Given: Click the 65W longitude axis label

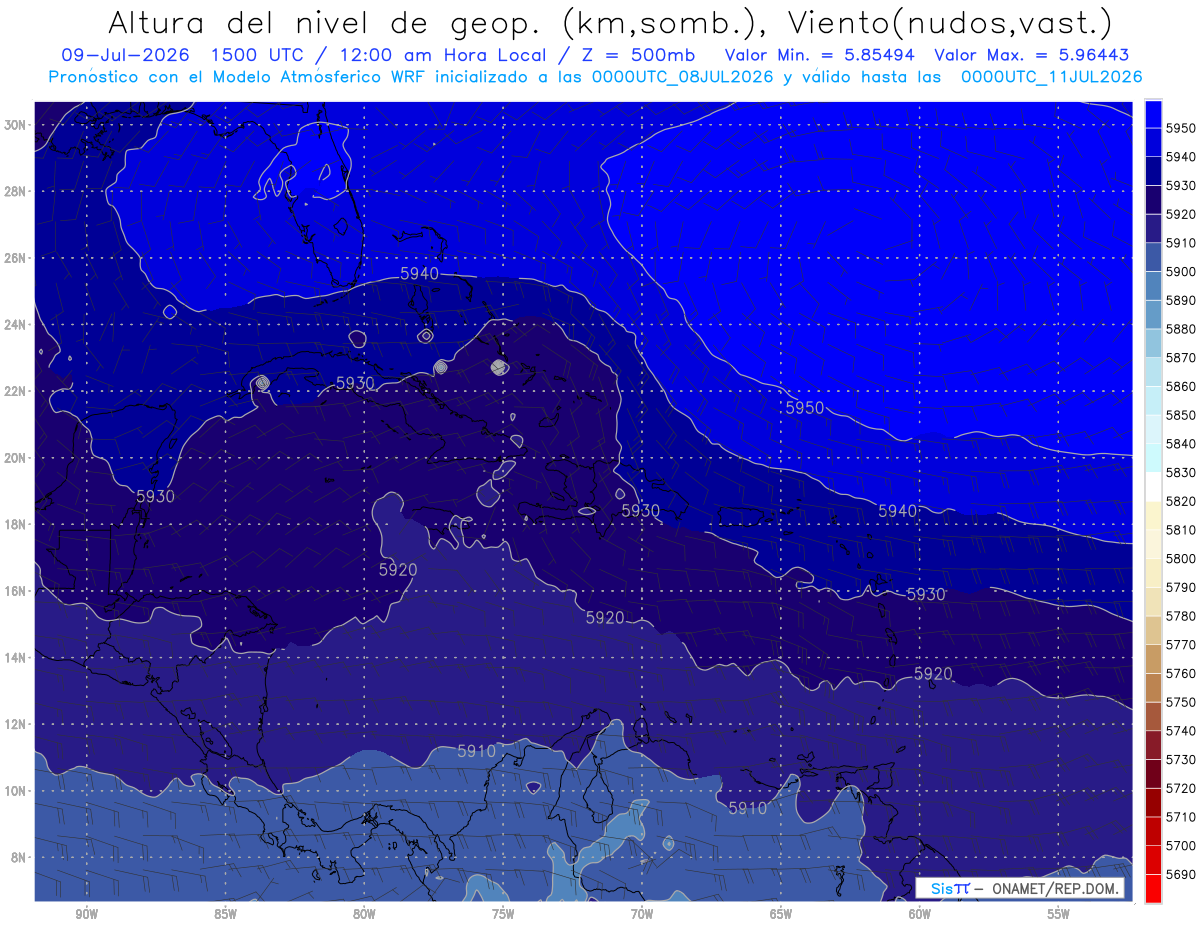Looking at the screenshot, I should (781, 914).
